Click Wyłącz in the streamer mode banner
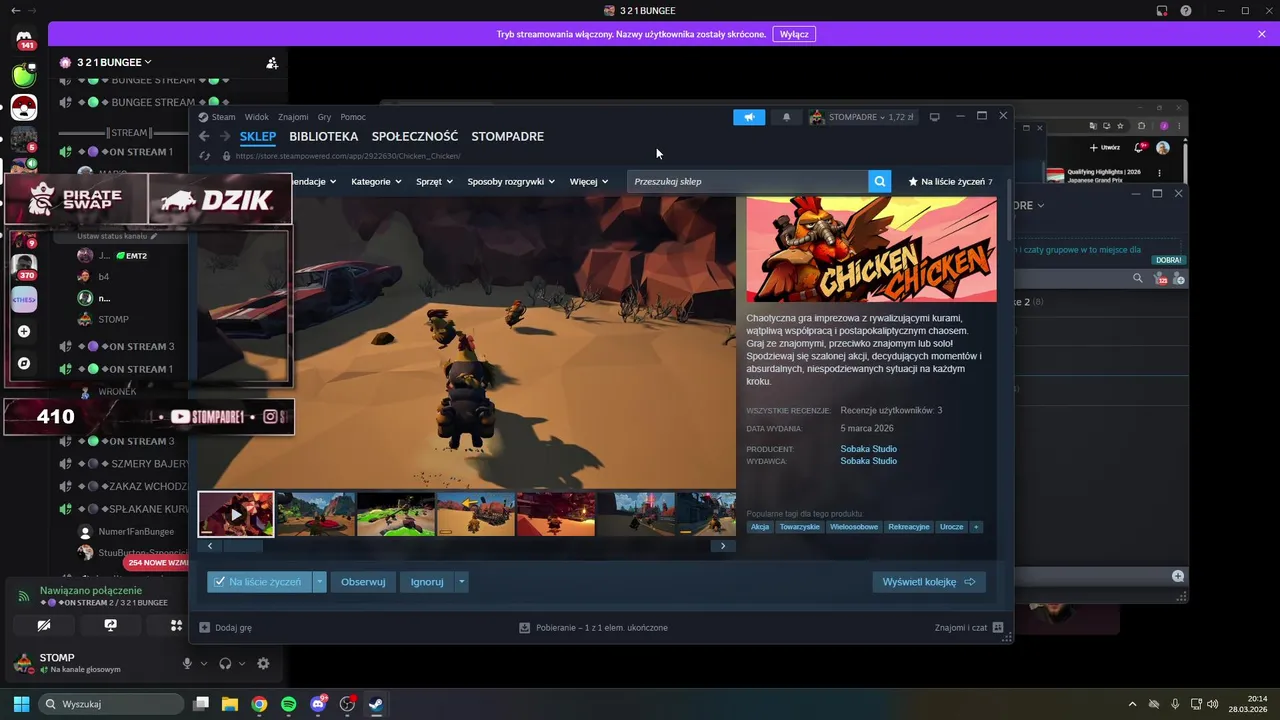Image resolution: width=1280 pixels, height=720 pixels. [x=794, y=34]
